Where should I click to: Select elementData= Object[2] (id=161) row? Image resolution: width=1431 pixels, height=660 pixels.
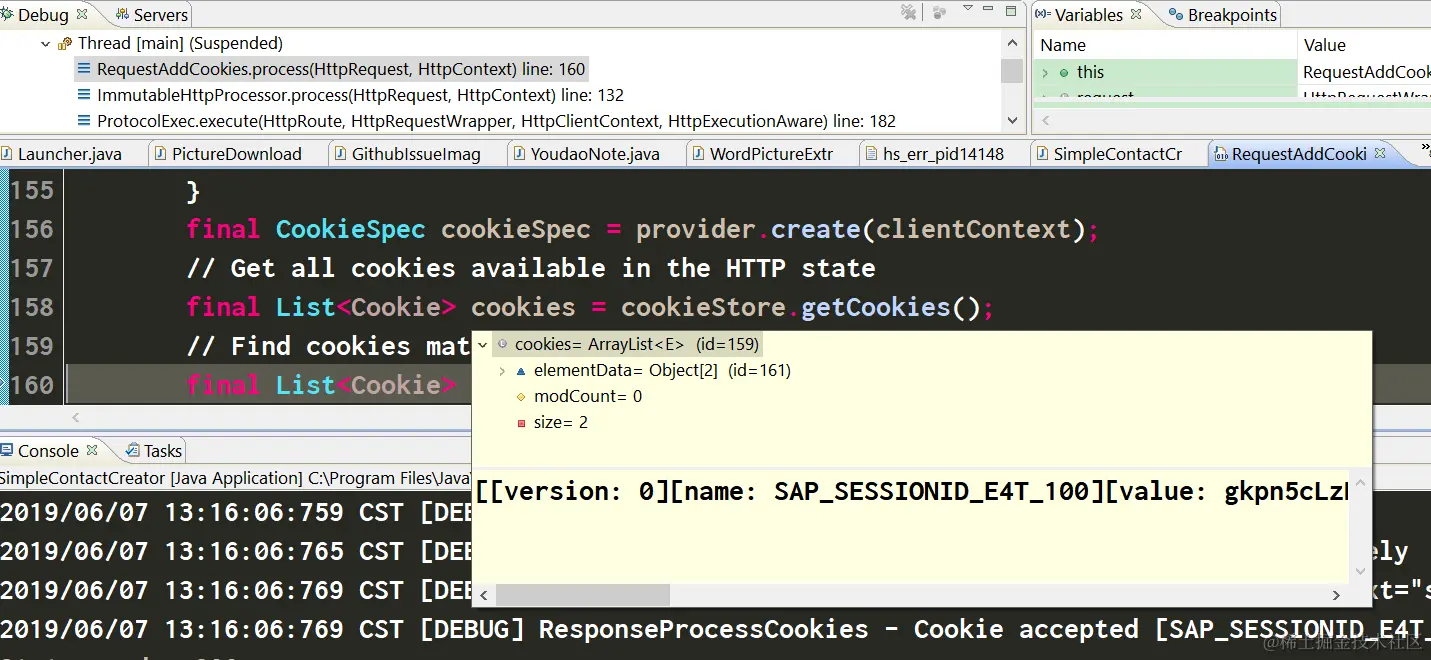point(662,370)
